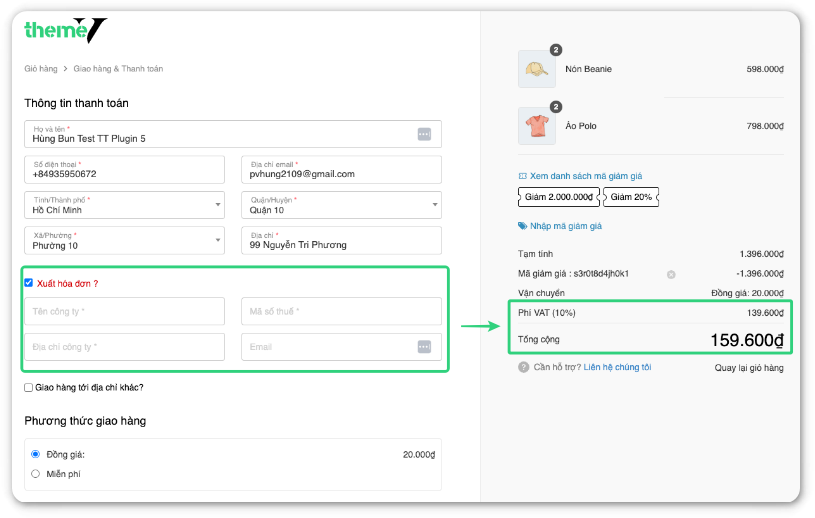Select the Miễn phí shipping option
Image resolution: width=815 pixels, height=518 pixels.
pyautogui.click(x=35, y=474)
